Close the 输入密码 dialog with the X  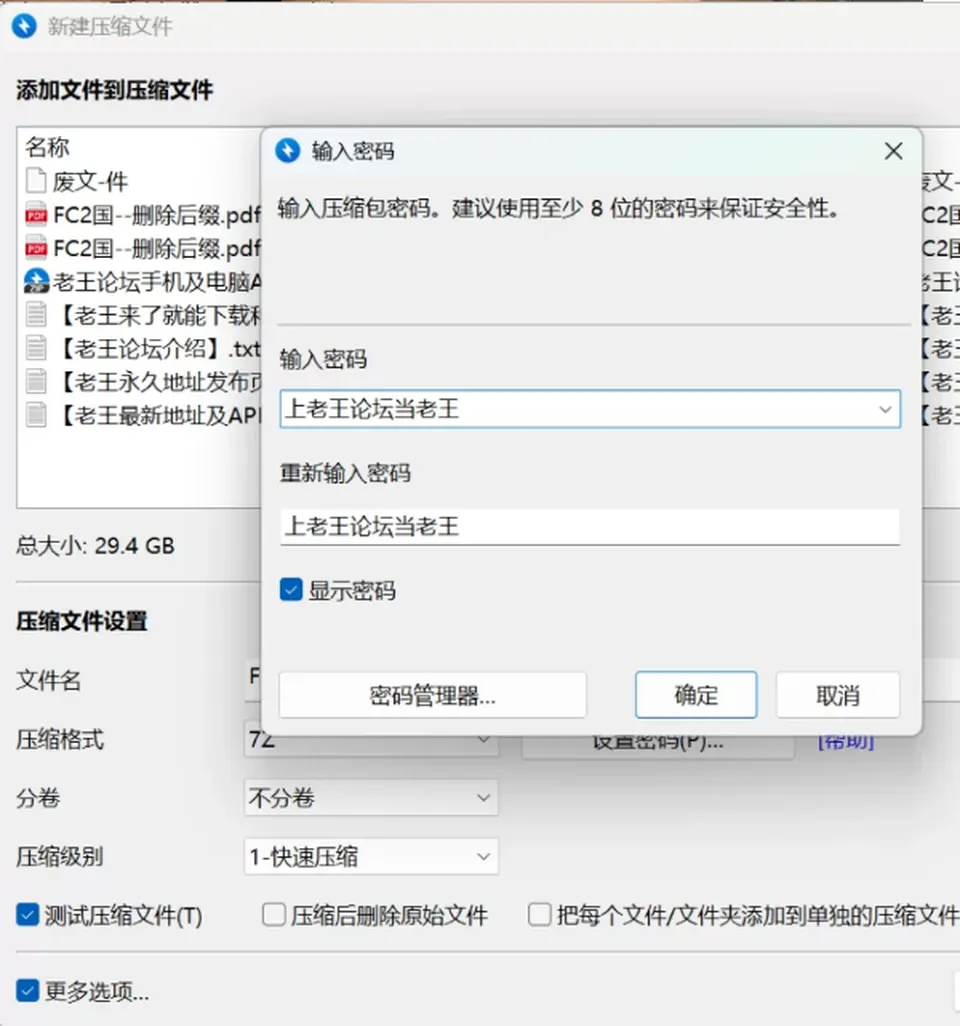point(893,151)
